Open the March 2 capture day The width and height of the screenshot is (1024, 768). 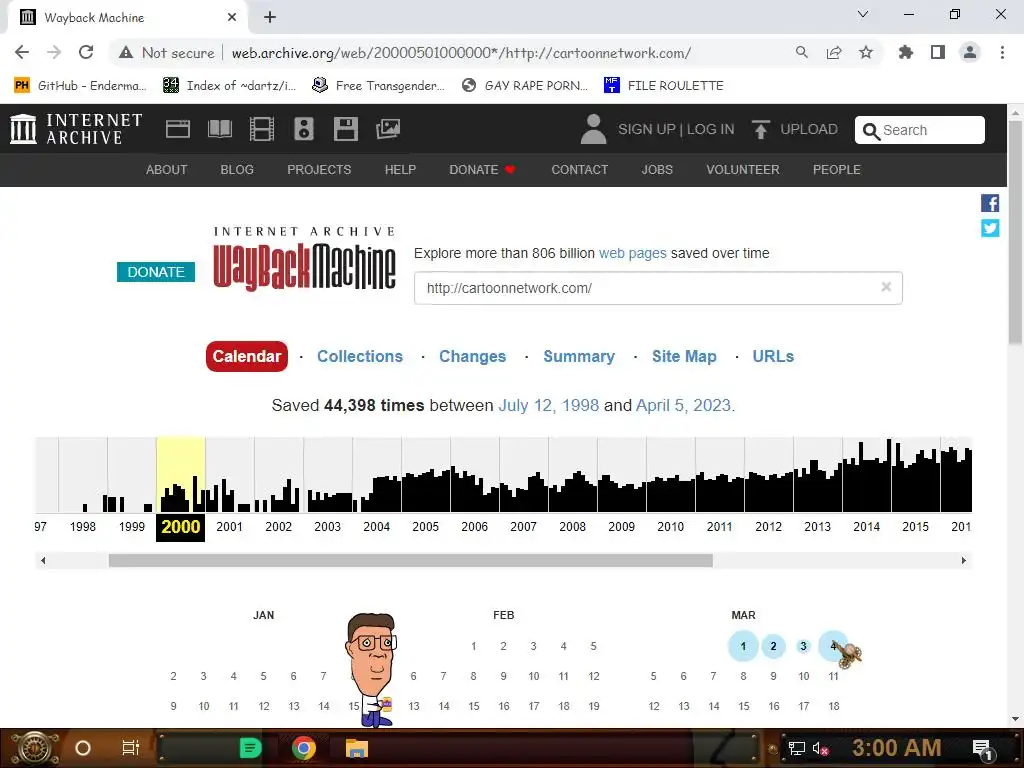[x=773, y=646]
